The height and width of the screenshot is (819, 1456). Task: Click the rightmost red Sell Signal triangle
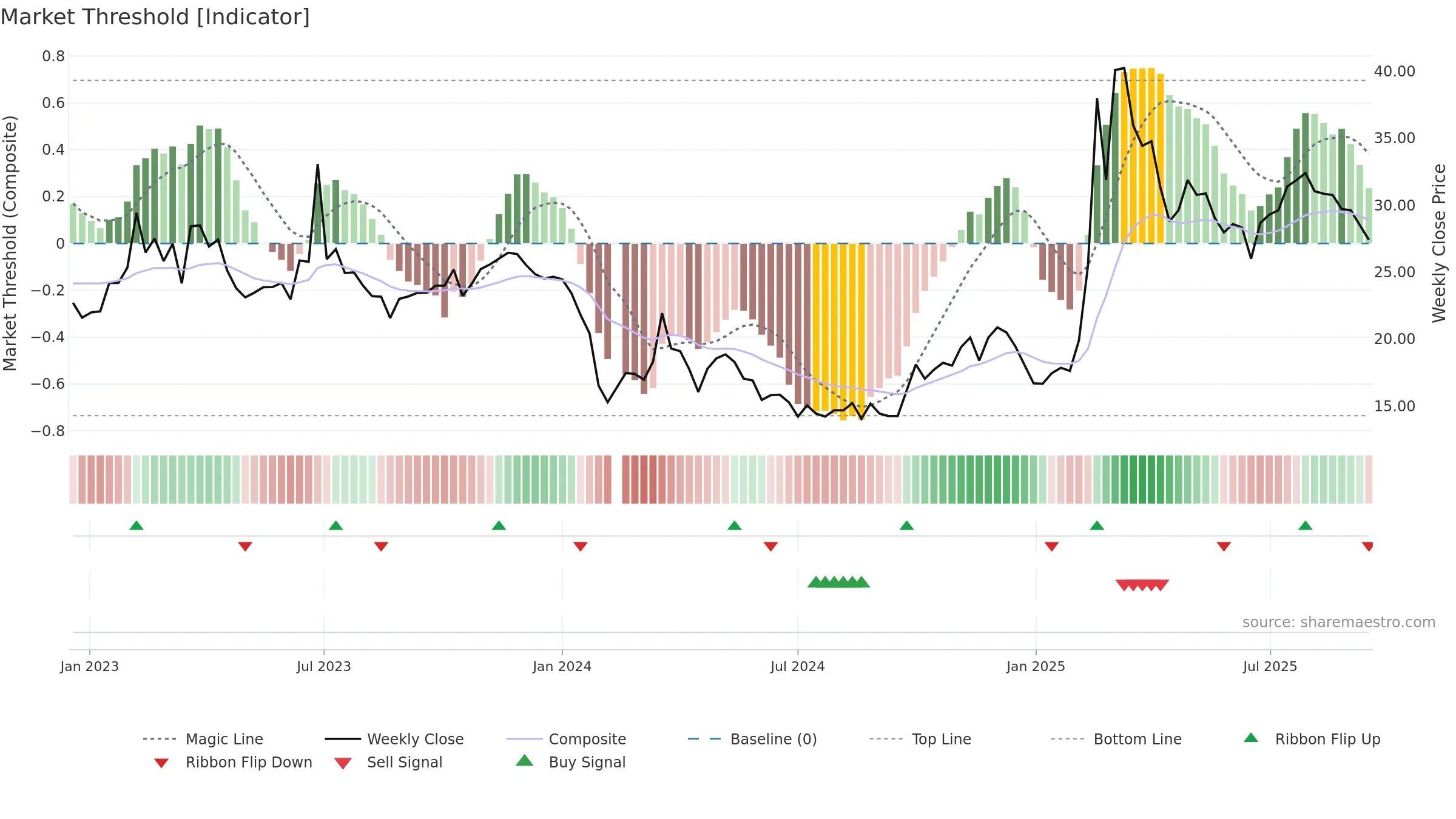(1161, 585)
